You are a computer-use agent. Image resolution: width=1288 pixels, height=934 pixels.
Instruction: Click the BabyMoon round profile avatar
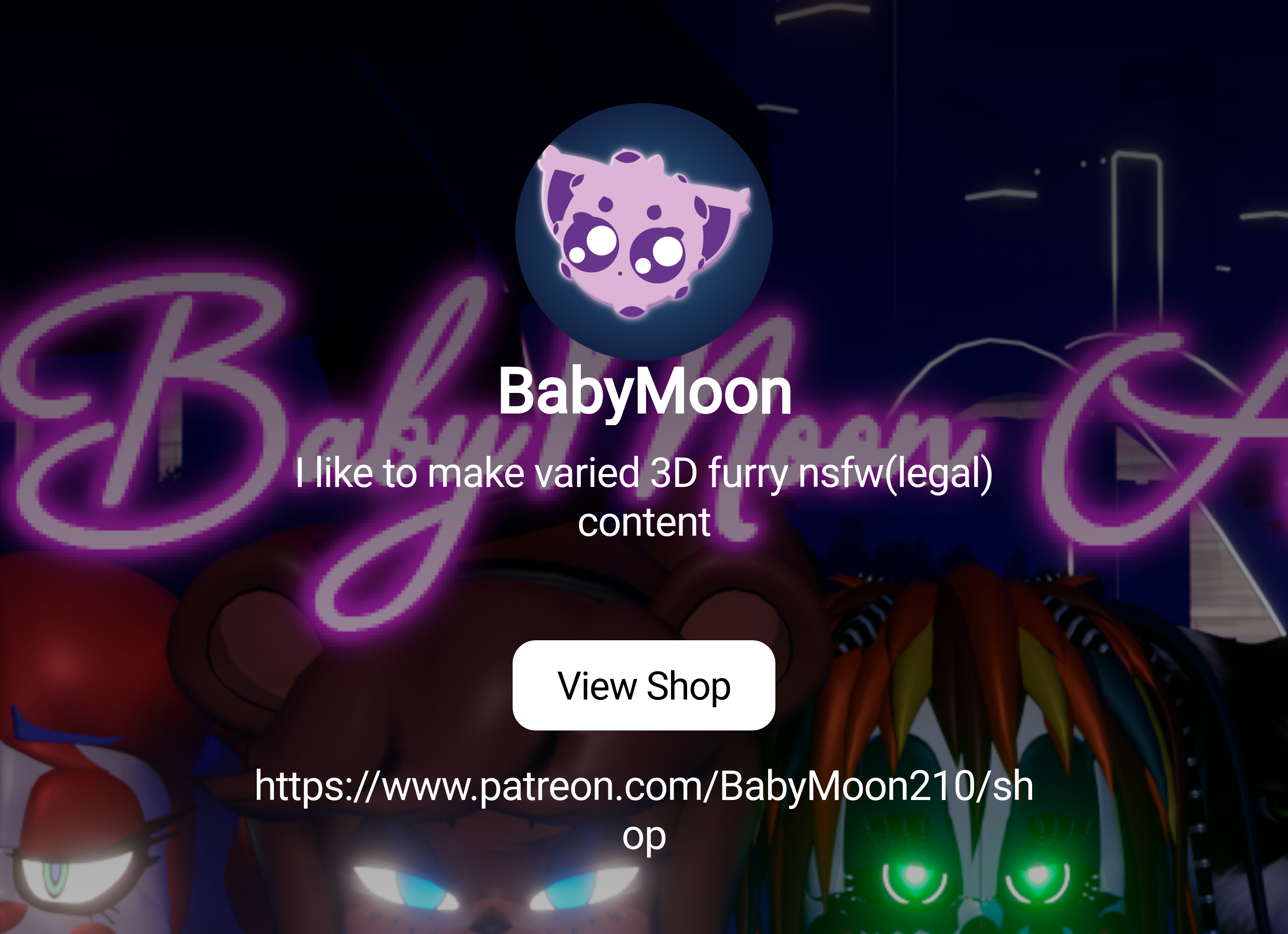click(644, 231)
